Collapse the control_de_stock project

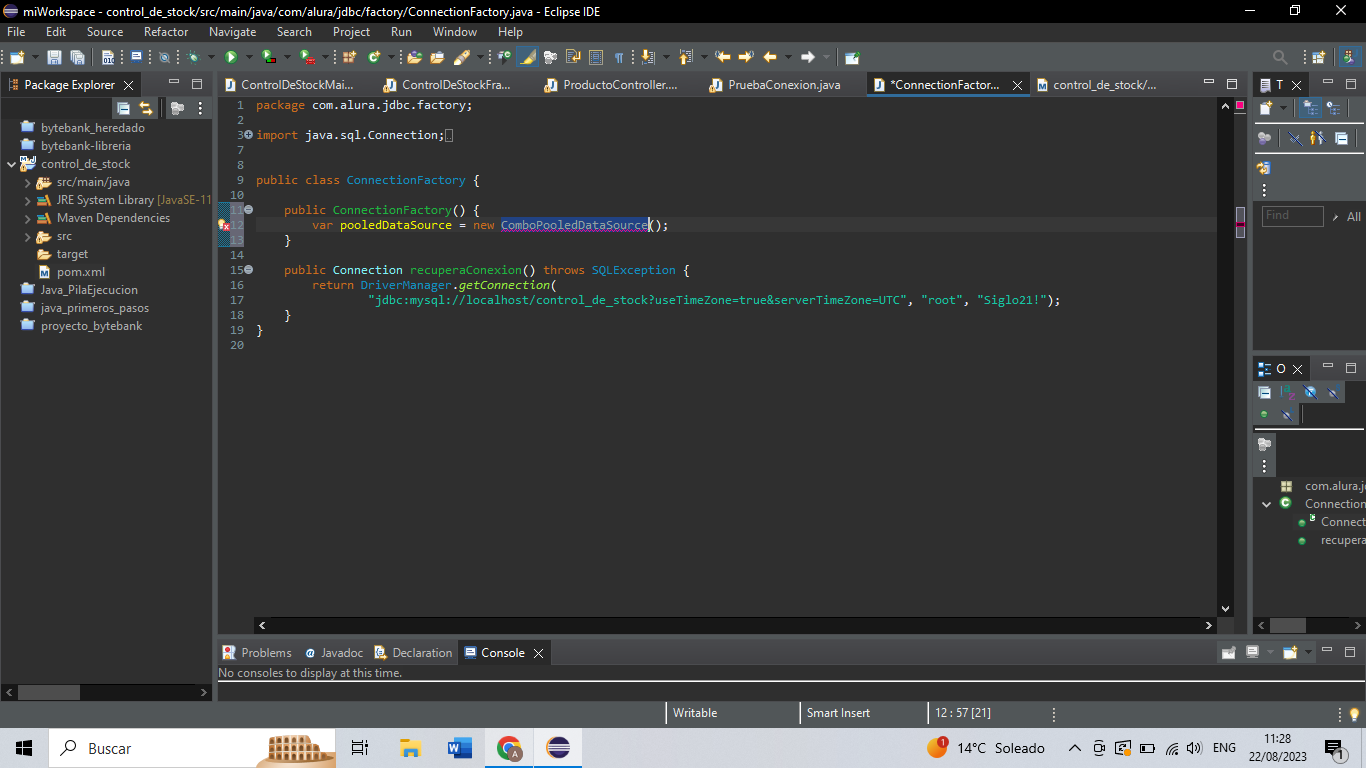pos(12,164)
